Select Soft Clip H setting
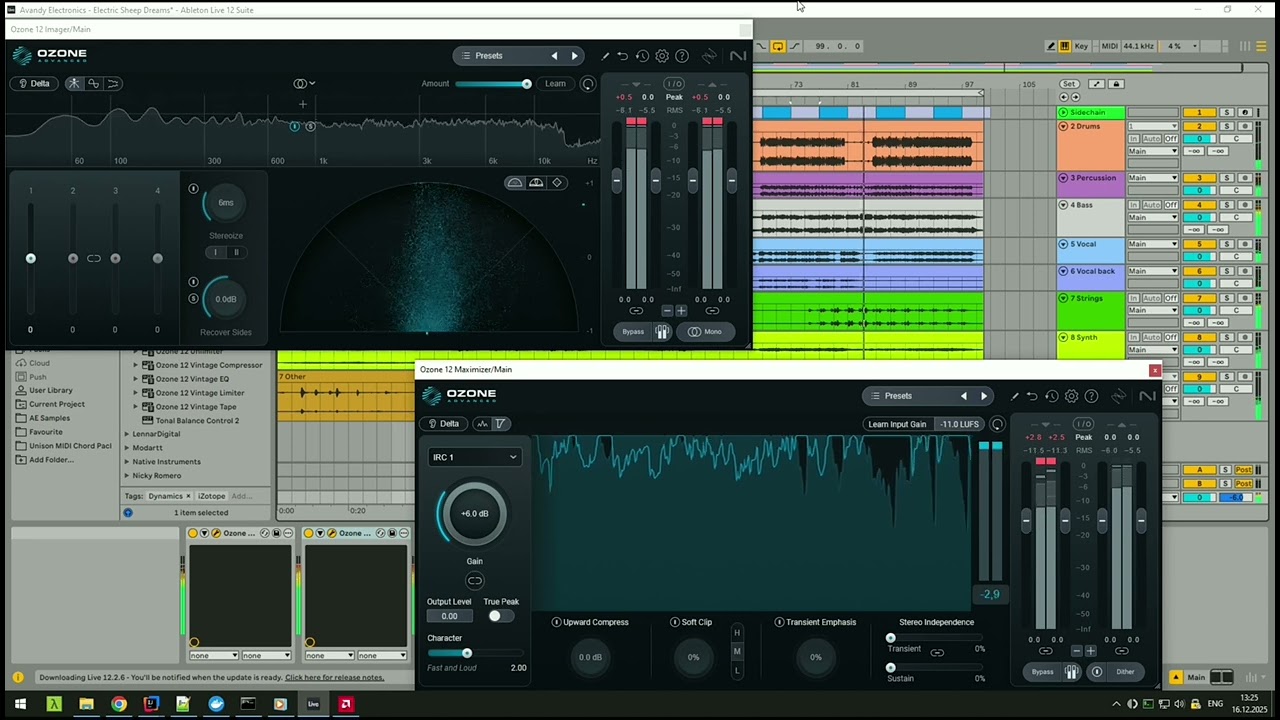The image size is (1280, 720). 737,633
